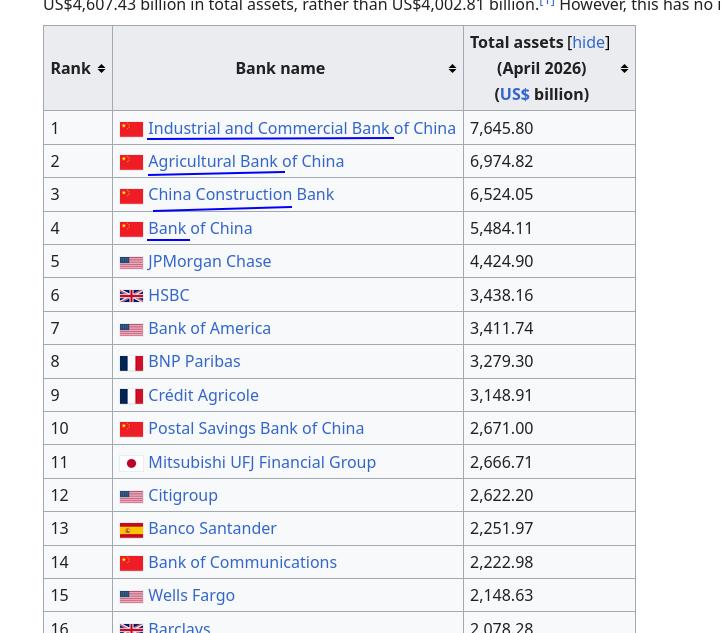The width and height of the screenshot is (722, 633).
Task: Click the Japan flag beside Mitsubishi UFJ
Action: [x=131, y=463]
